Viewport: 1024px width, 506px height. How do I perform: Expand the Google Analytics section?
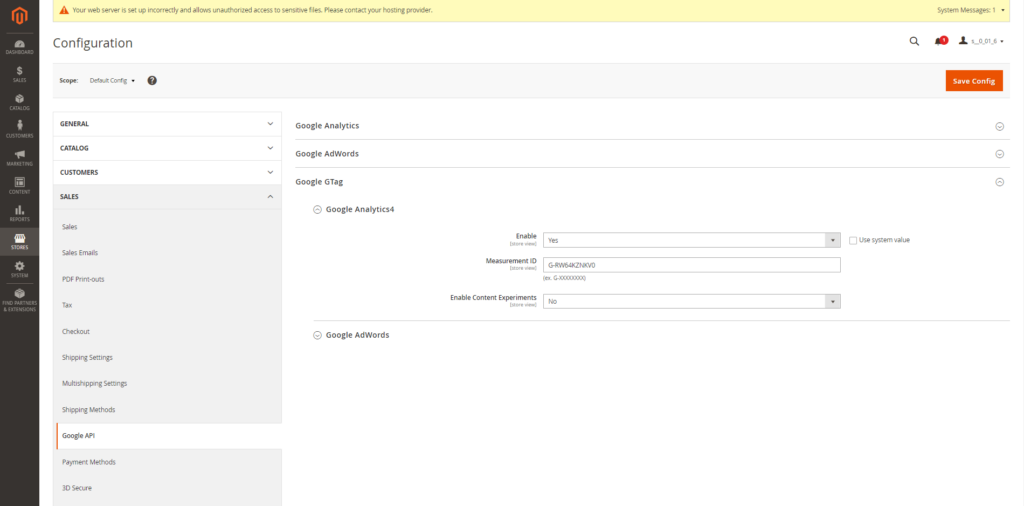[652, 125]
